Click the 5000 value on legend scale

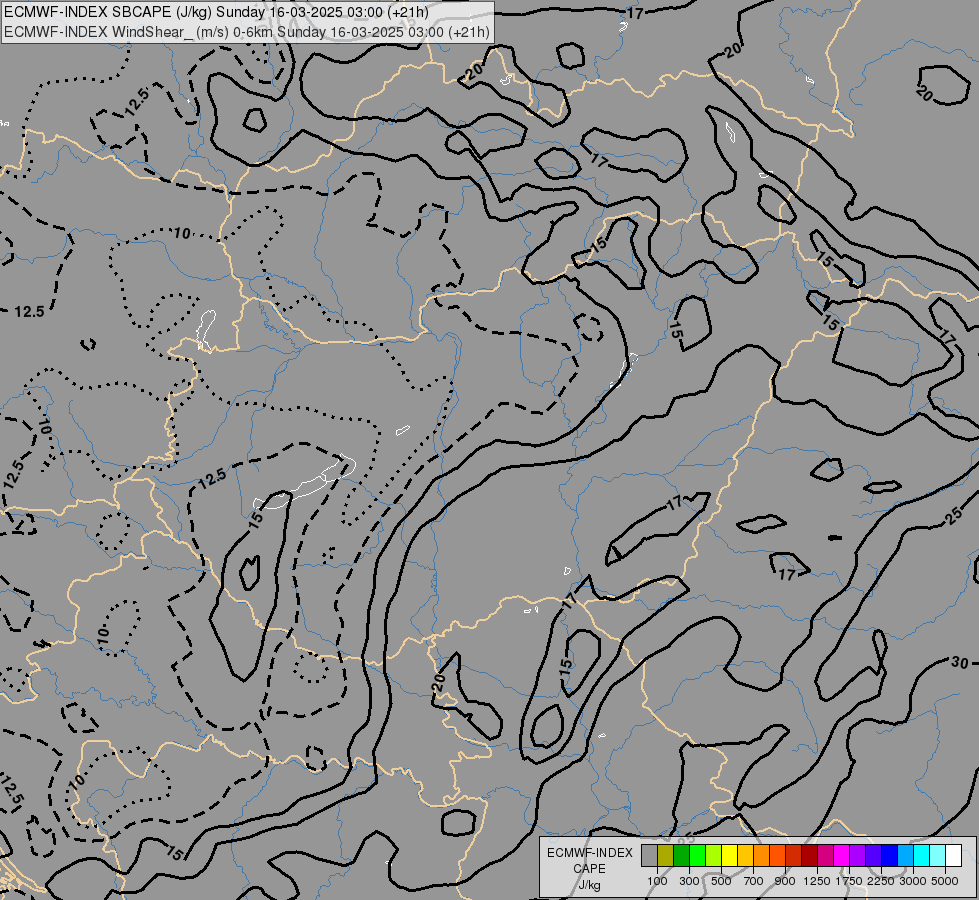(x=945, y=881)
